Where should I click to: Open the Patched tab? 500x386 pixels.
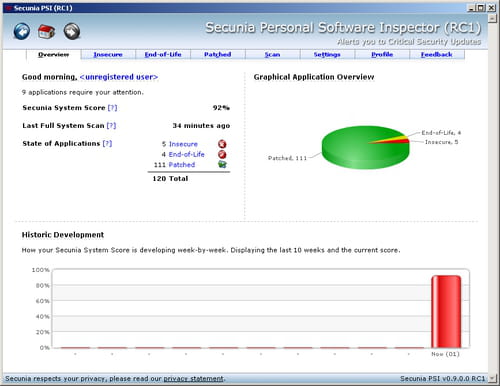[218, 54]
